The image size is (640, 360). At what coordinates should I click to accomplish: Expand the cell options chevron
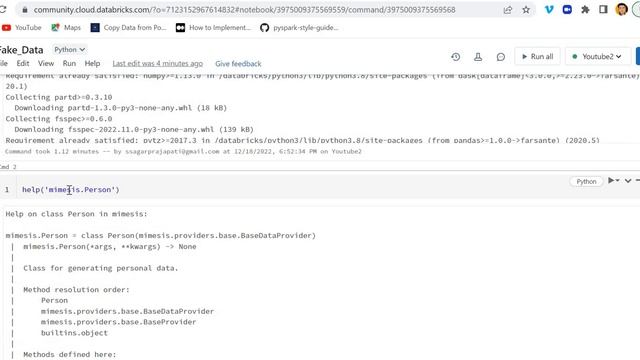tap(628, 181)
